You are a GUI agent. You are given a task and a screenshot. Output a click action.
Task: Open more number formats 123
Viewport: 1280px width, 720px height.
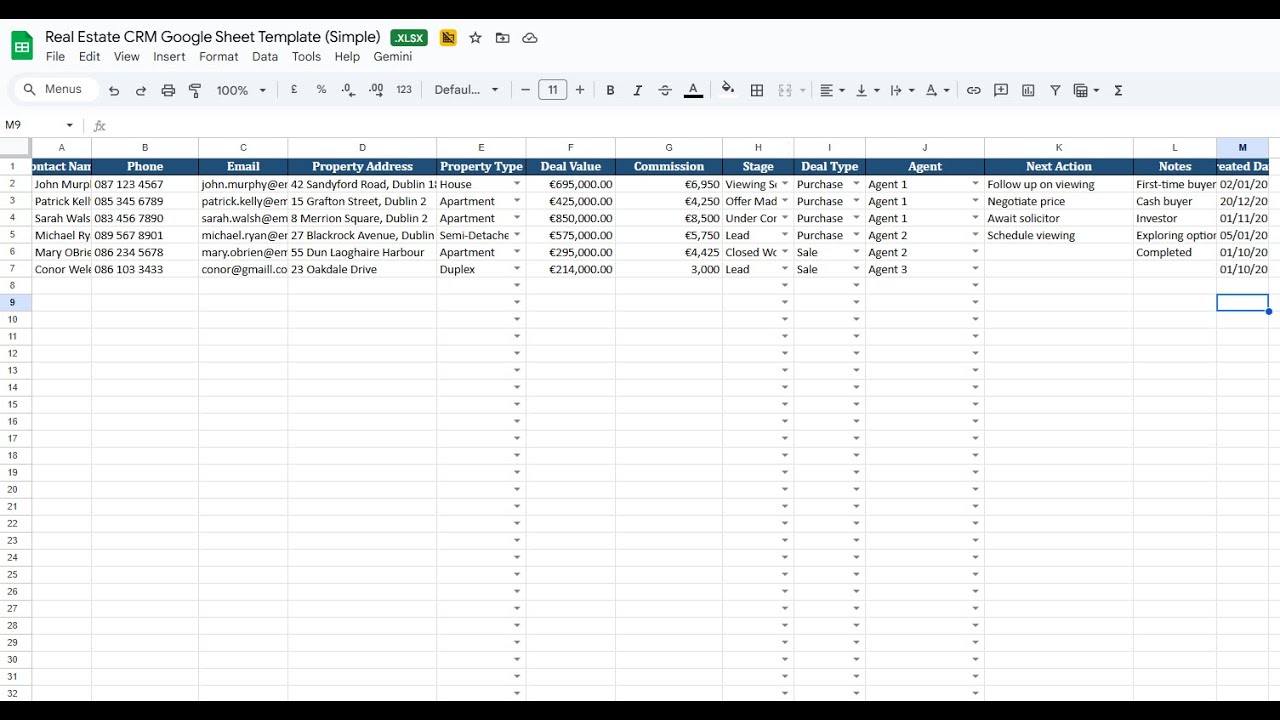coord(404,90)
